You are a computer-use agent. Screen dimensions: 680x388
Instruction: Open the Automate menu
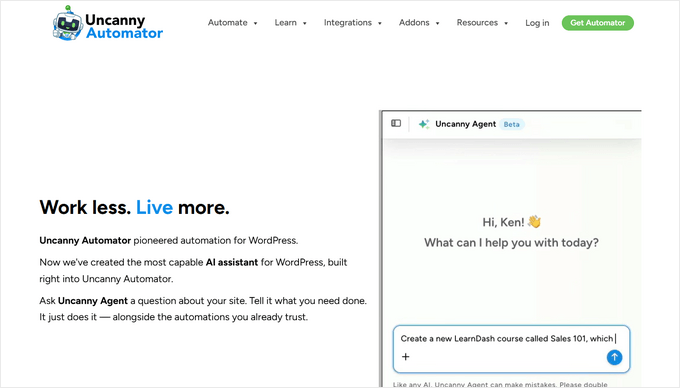tap(228, 23)
